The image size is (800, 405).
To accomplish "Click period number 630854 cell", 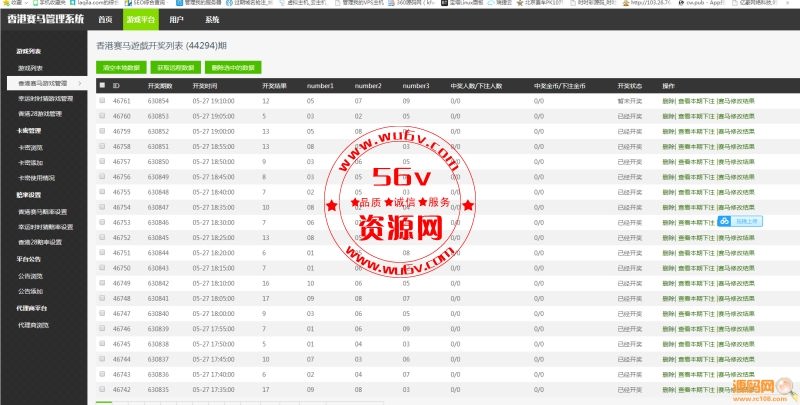I will [x=158, y=101].
